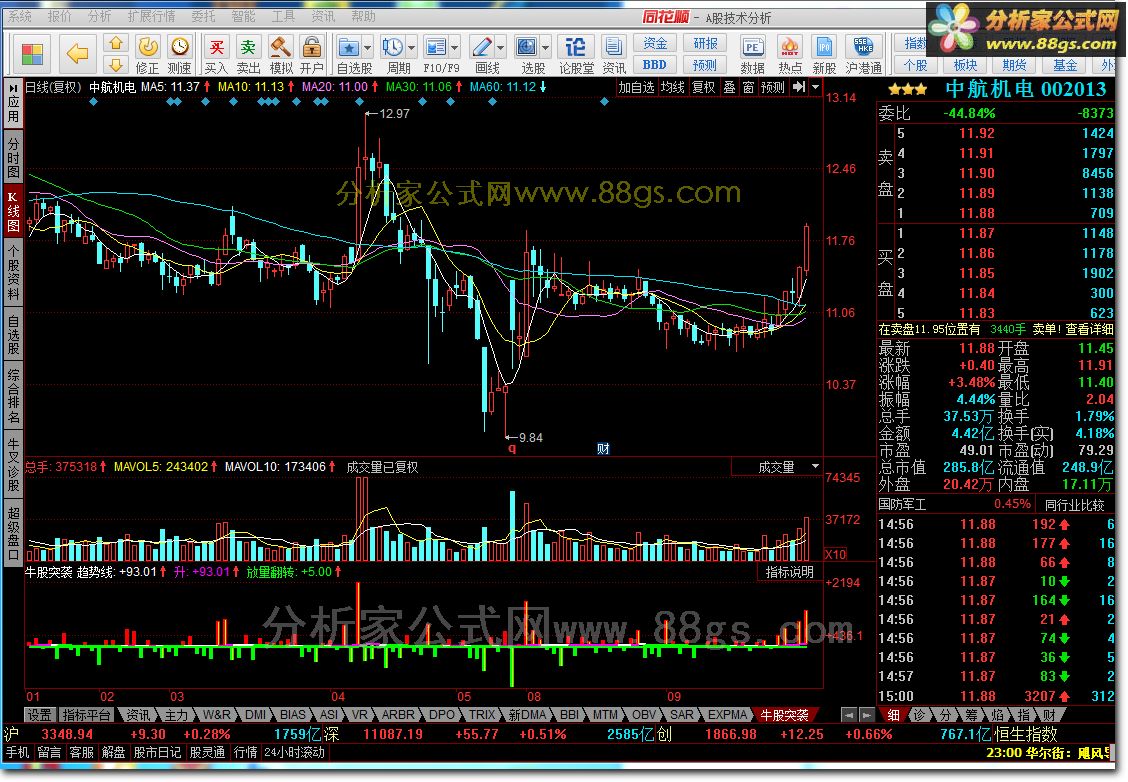Switch right panel to 财 finance view
The height and width of the screenshot is (782, 1128).
tap(1049, 715)
